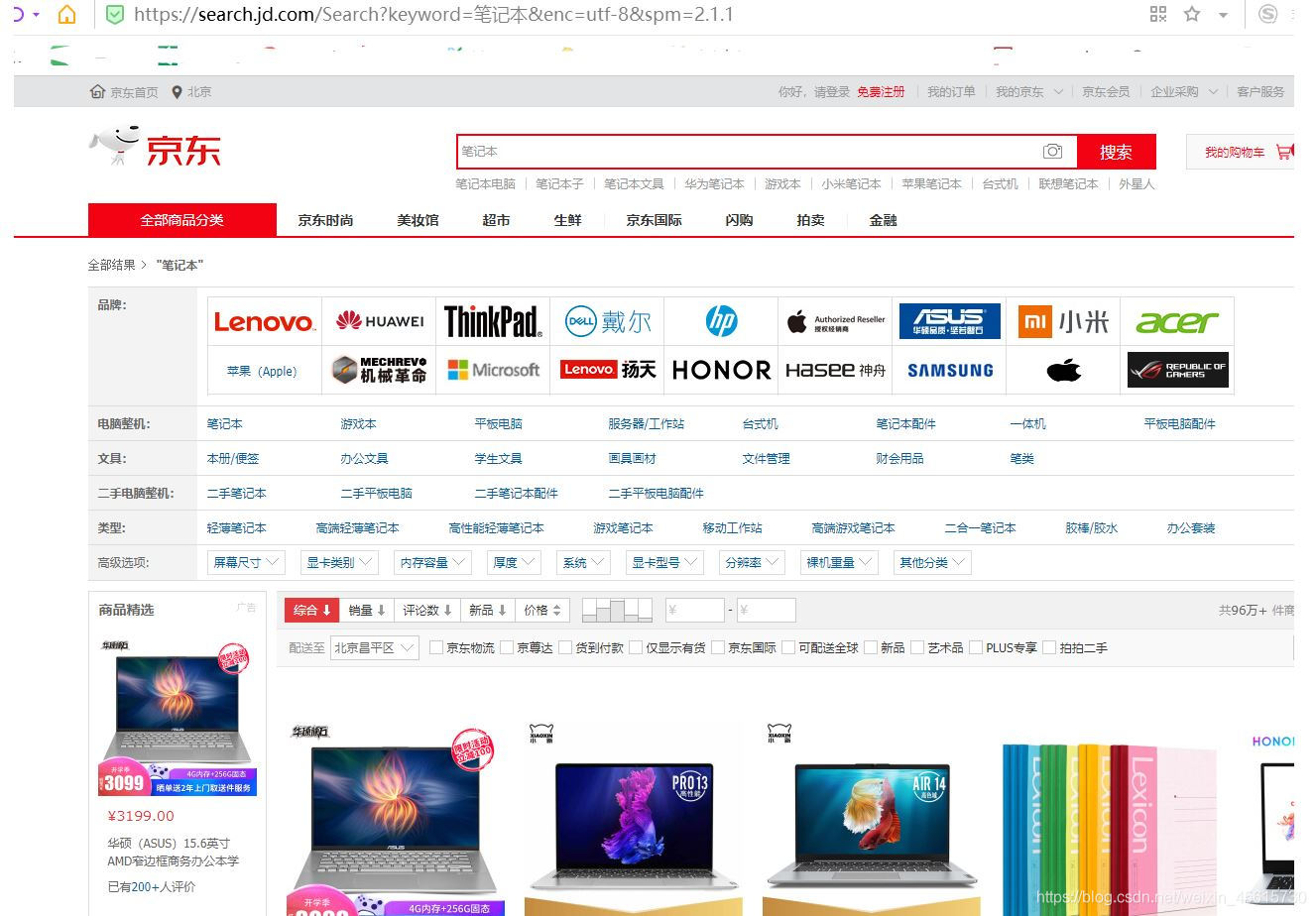The width and height of the screenshot is (1316, 916).
Task: Filter by the HUAWEI brand logo
Action: click(x=379, y=321)
